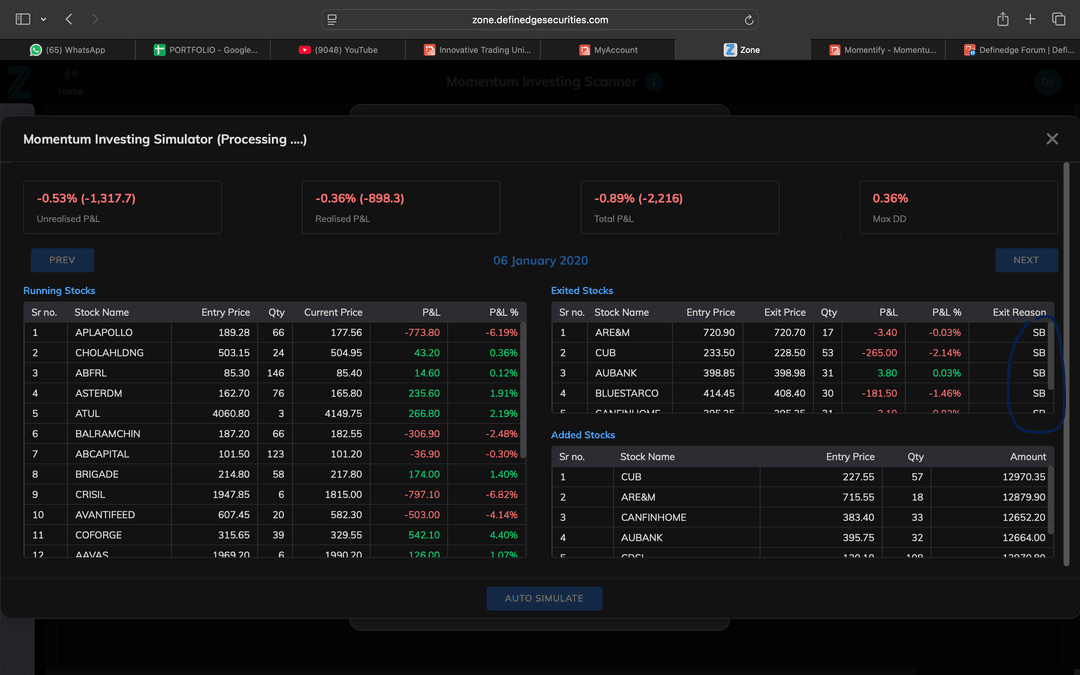Start the AUTO SIMULATE button

tap(544, 598)
